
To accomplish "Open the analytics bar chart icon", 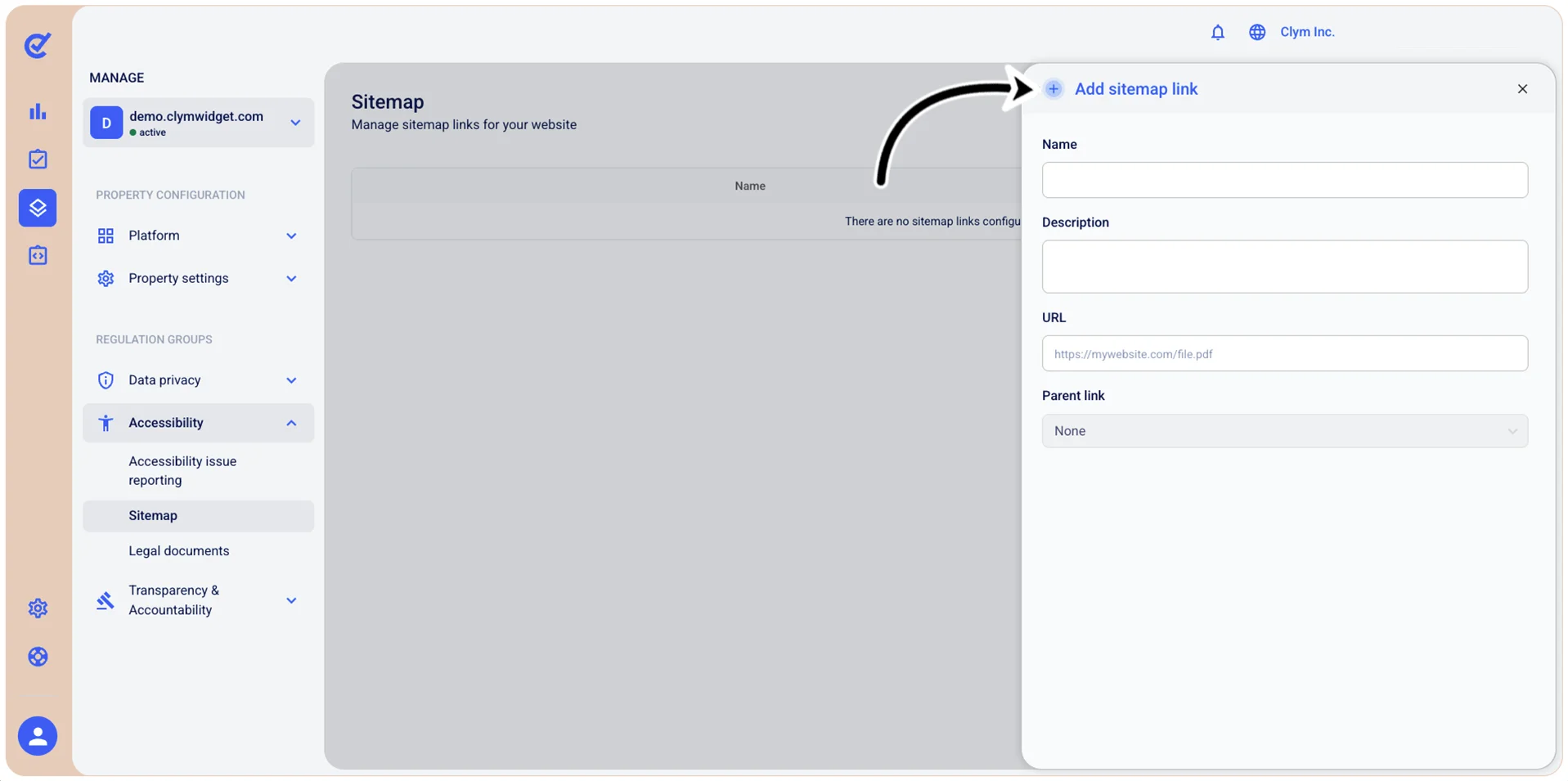I will tap(38, 111).
